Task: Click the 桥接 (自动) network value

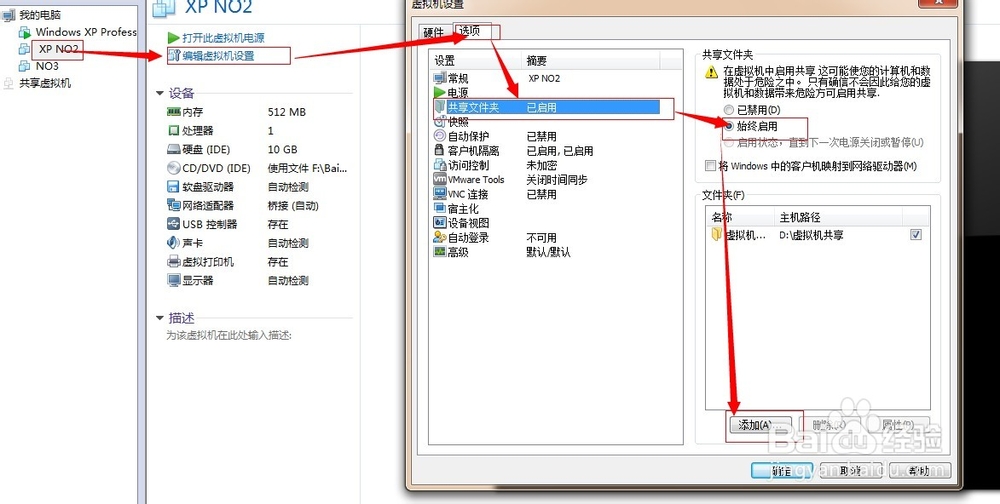Action: click(x=293, y=205)
